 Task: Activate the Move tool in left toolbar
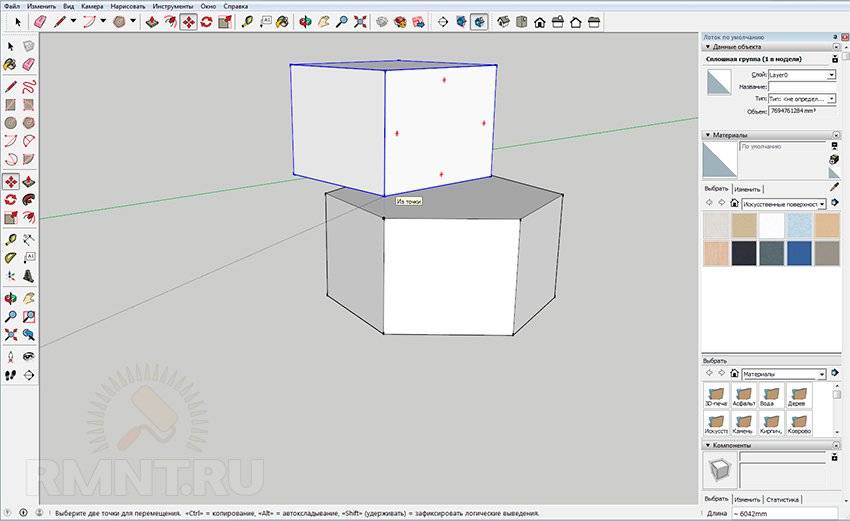(x=10, y=182)
